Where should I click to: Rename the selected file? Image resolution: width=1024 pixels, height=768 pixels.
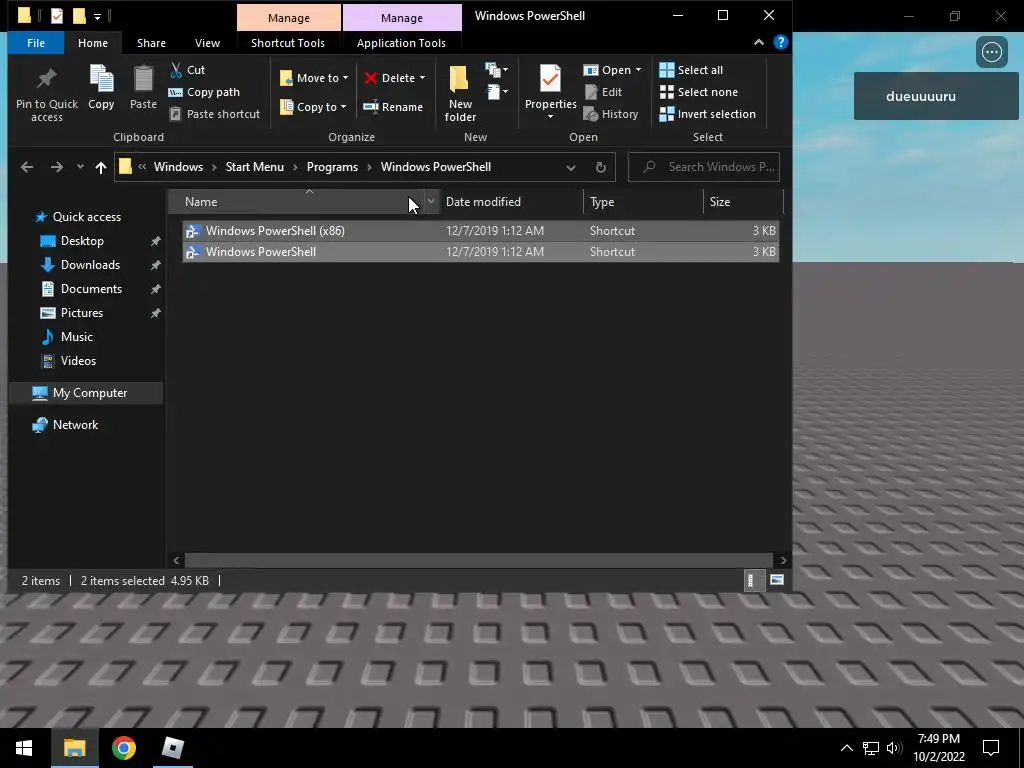point(393,106)
